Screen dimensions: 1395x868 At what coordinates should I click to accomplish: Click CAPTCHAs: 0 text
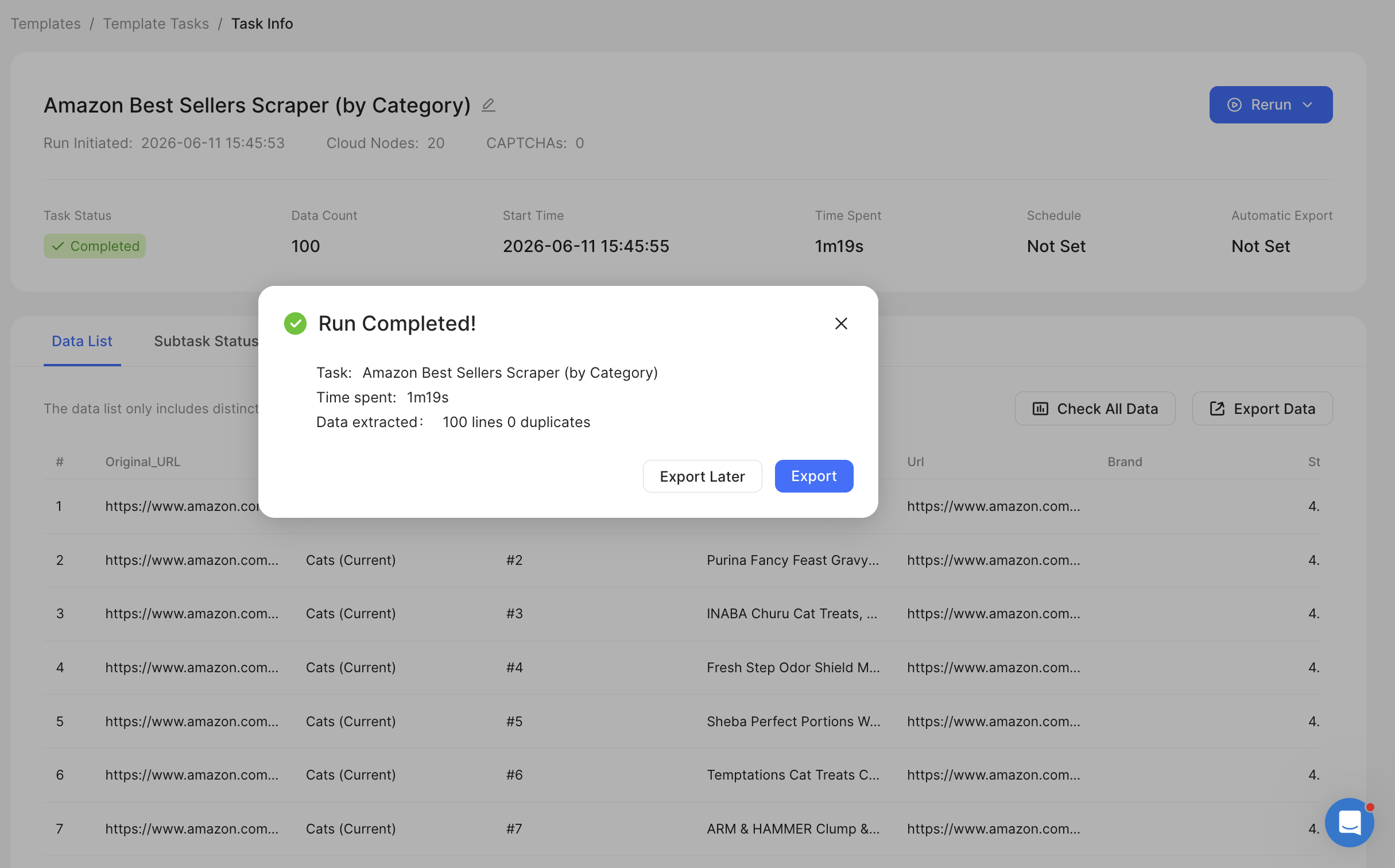[x=535, y=143]
